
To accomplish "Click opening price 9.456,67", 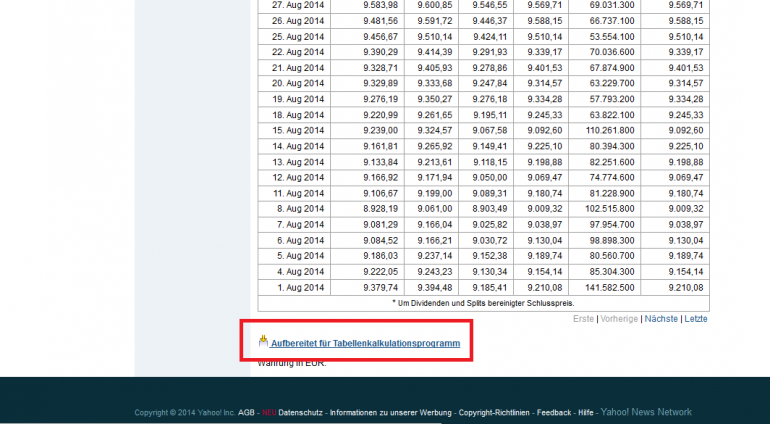I will point(381,37).
